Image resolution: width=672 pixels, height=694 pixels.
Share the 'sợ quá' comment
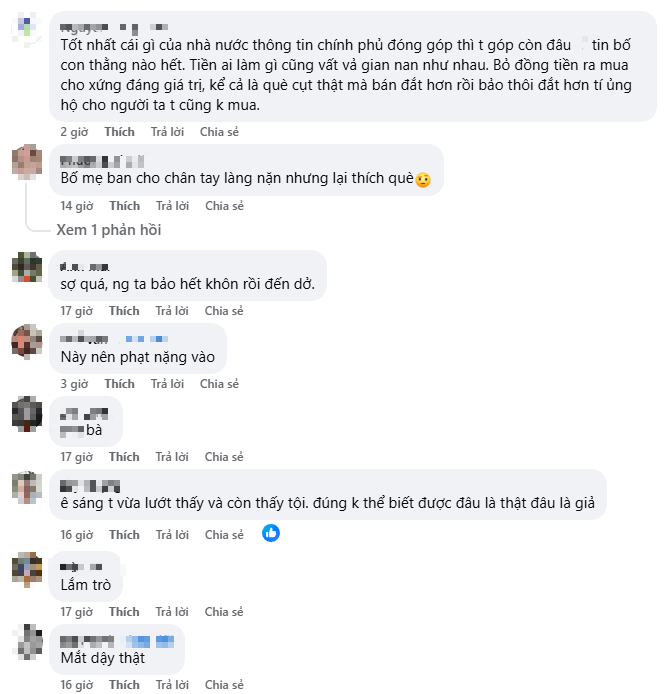[224, 311]
